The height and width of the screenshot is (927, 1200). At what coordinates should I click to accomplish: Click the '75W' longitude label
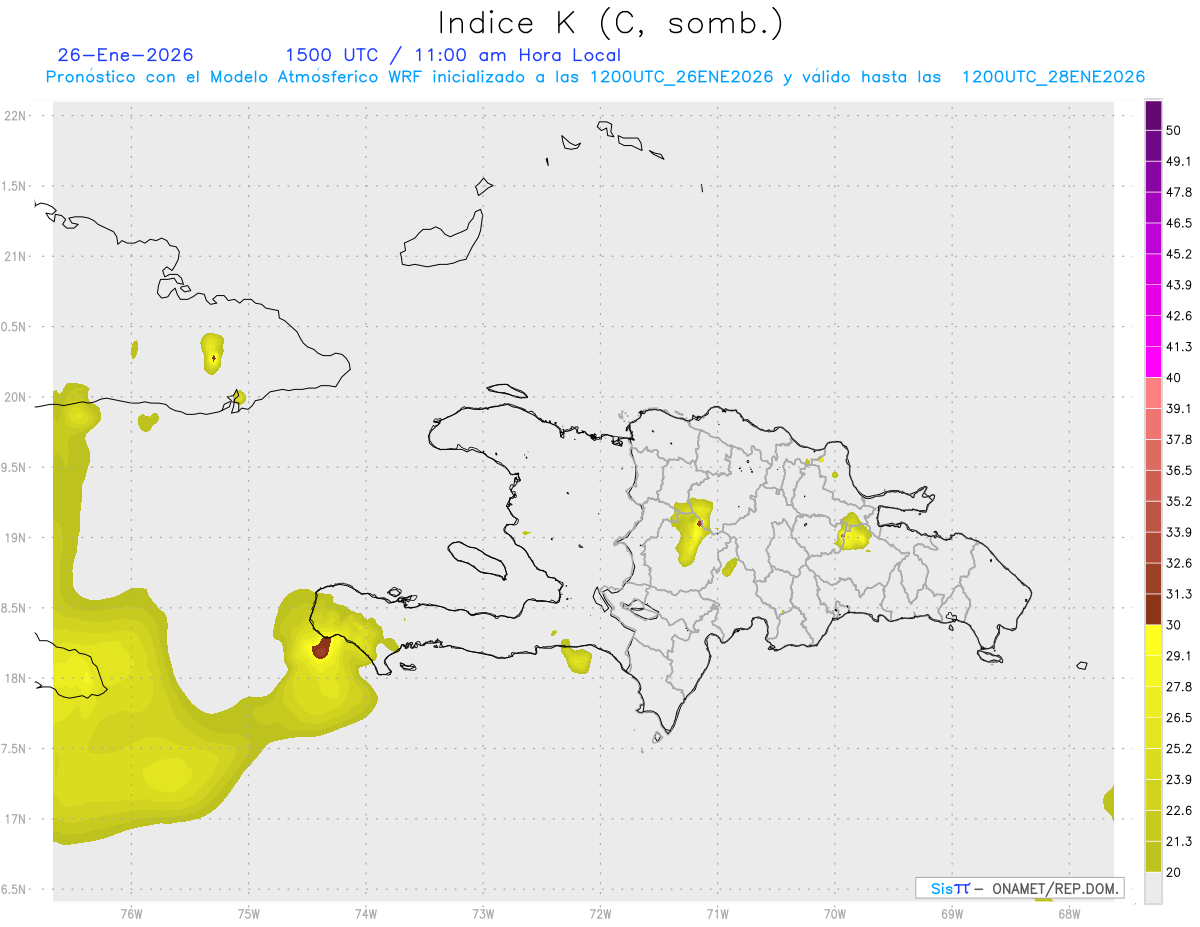248,914
